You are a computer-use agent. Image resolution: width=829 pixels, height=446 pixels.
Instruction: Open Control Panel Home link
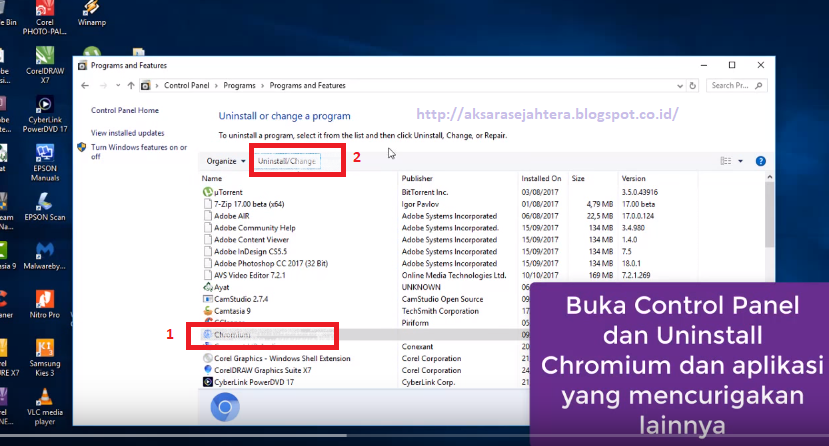tap(125, 110)
